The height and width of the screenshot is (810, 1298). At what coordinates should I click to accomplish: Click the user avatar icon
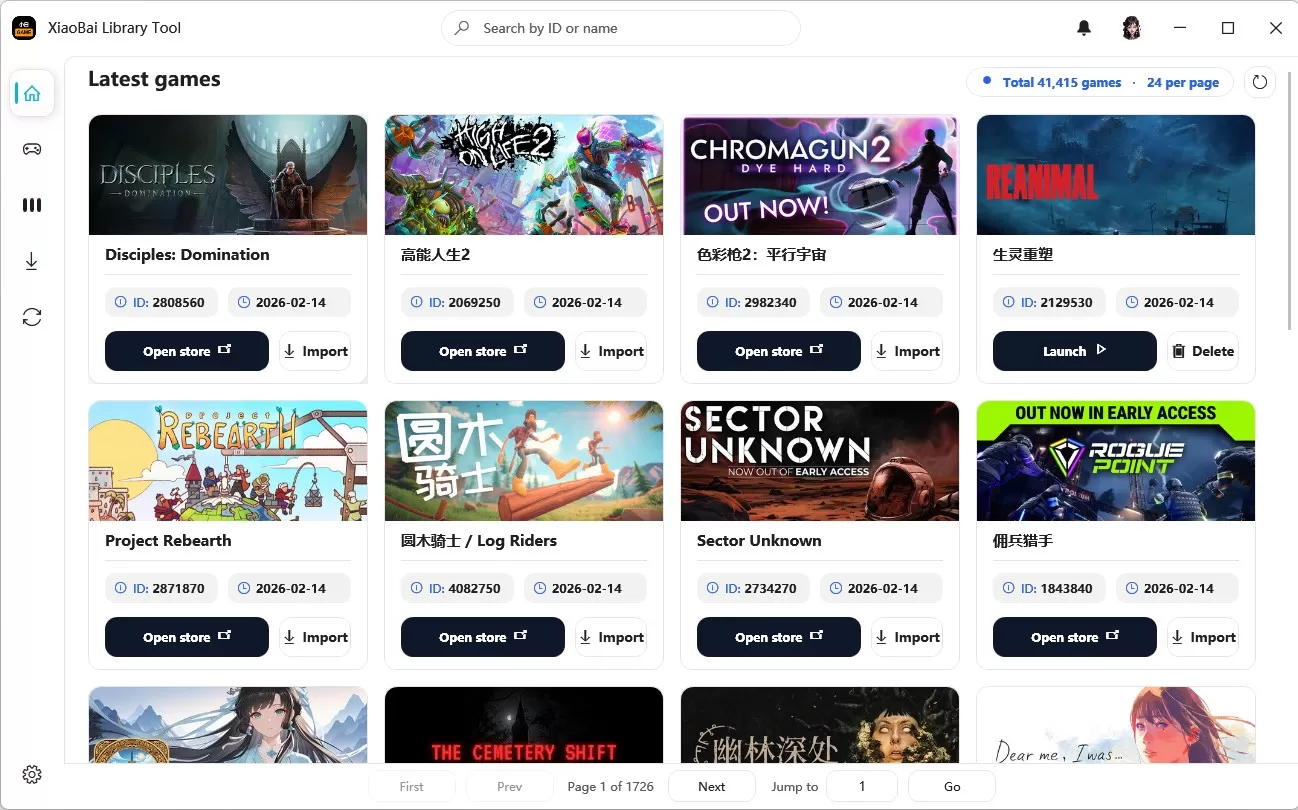pos(1131,28)
